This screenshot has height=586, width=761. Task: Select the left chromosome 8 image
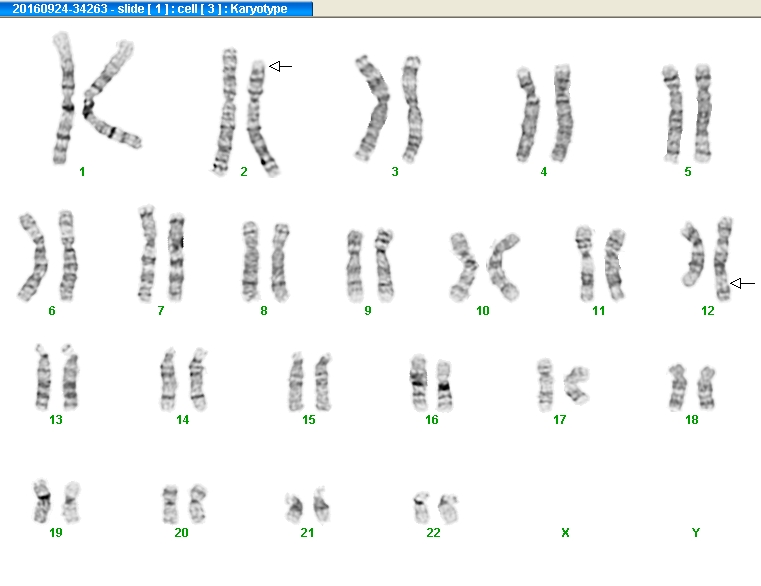pyautogui.click(x=250, y=261)
